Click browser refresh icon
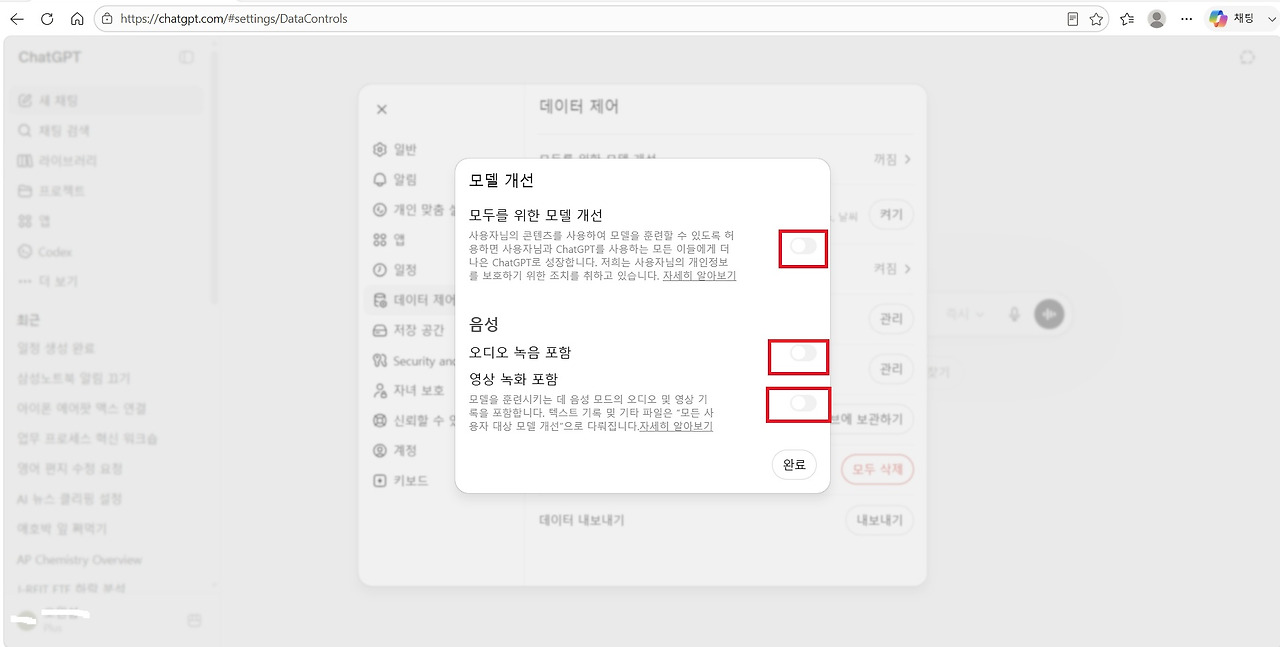Image resolution: width=1280 pixels, height=647 pixels. [47, 19]
